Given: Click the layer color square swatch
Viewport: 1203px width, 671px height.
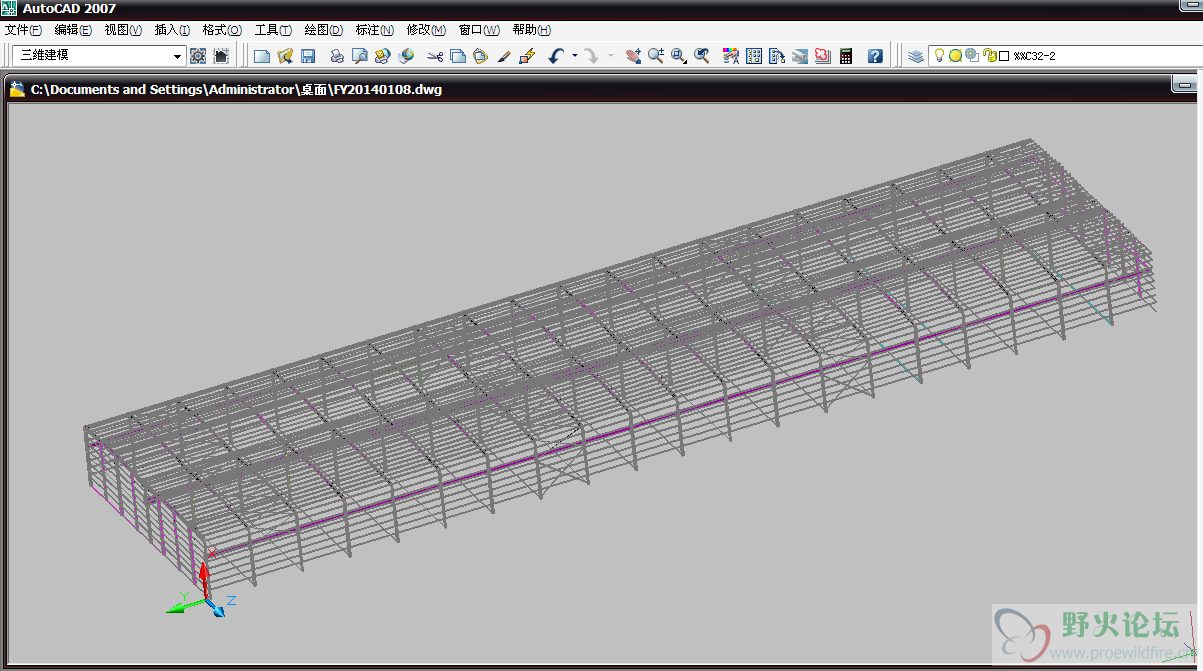Looking at the screenshot, I should pos(1004,57).
